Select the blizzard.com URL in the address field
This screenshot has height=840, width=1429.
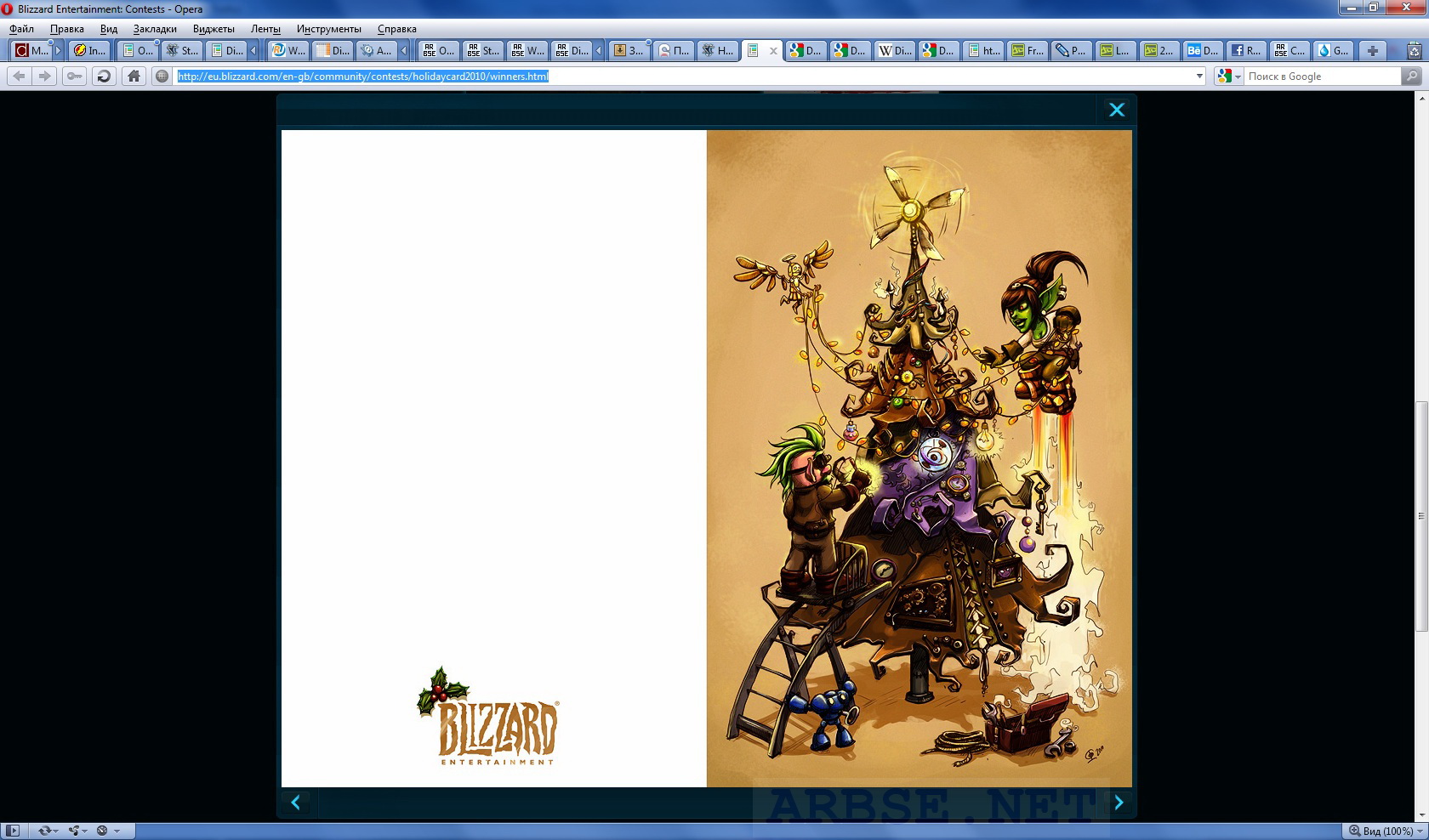[363, 77]
